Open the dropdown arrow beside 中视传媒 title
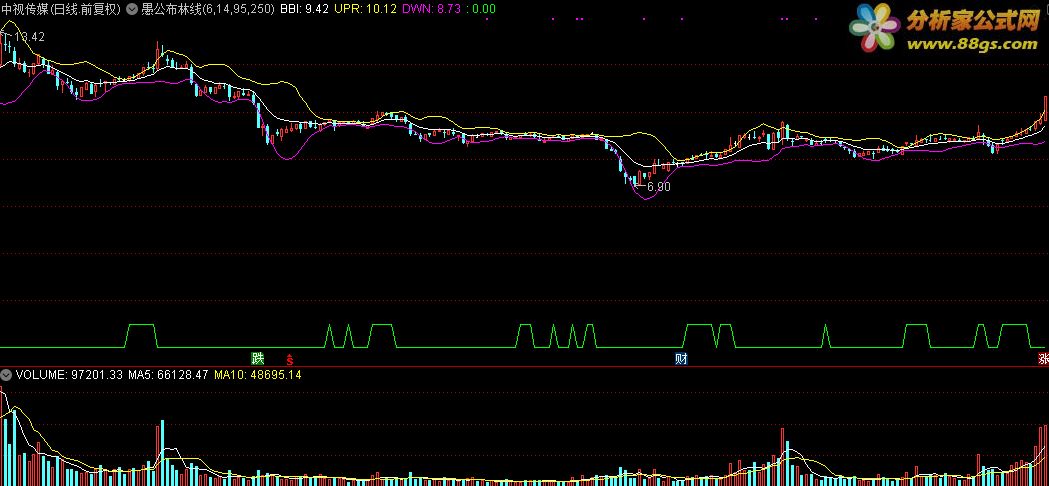 click(132, 9)
